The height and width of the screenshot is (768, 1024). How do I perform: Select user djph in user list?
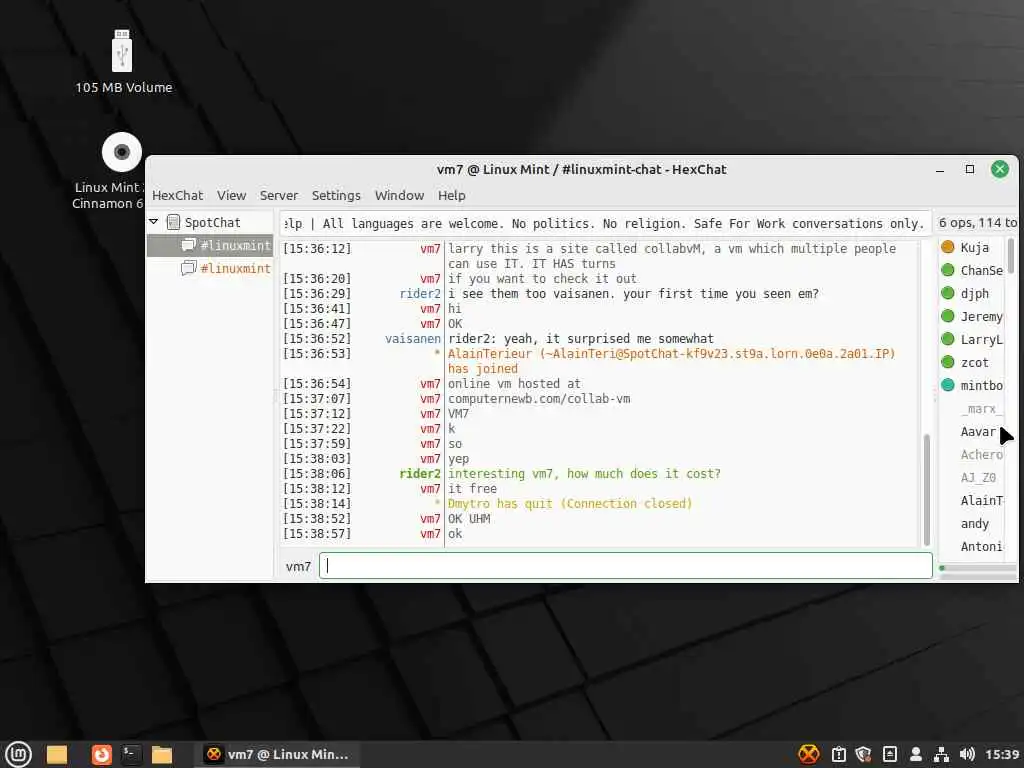(x=974, y=293)
